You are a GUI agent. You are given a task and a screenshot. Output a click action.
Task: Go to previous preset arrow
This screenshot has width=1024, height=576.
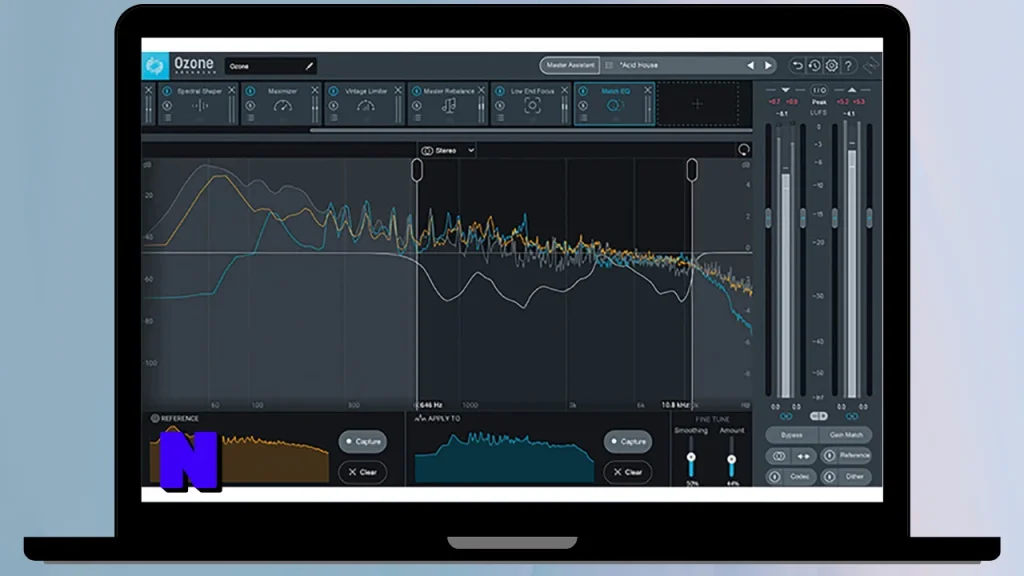[750, 65]
